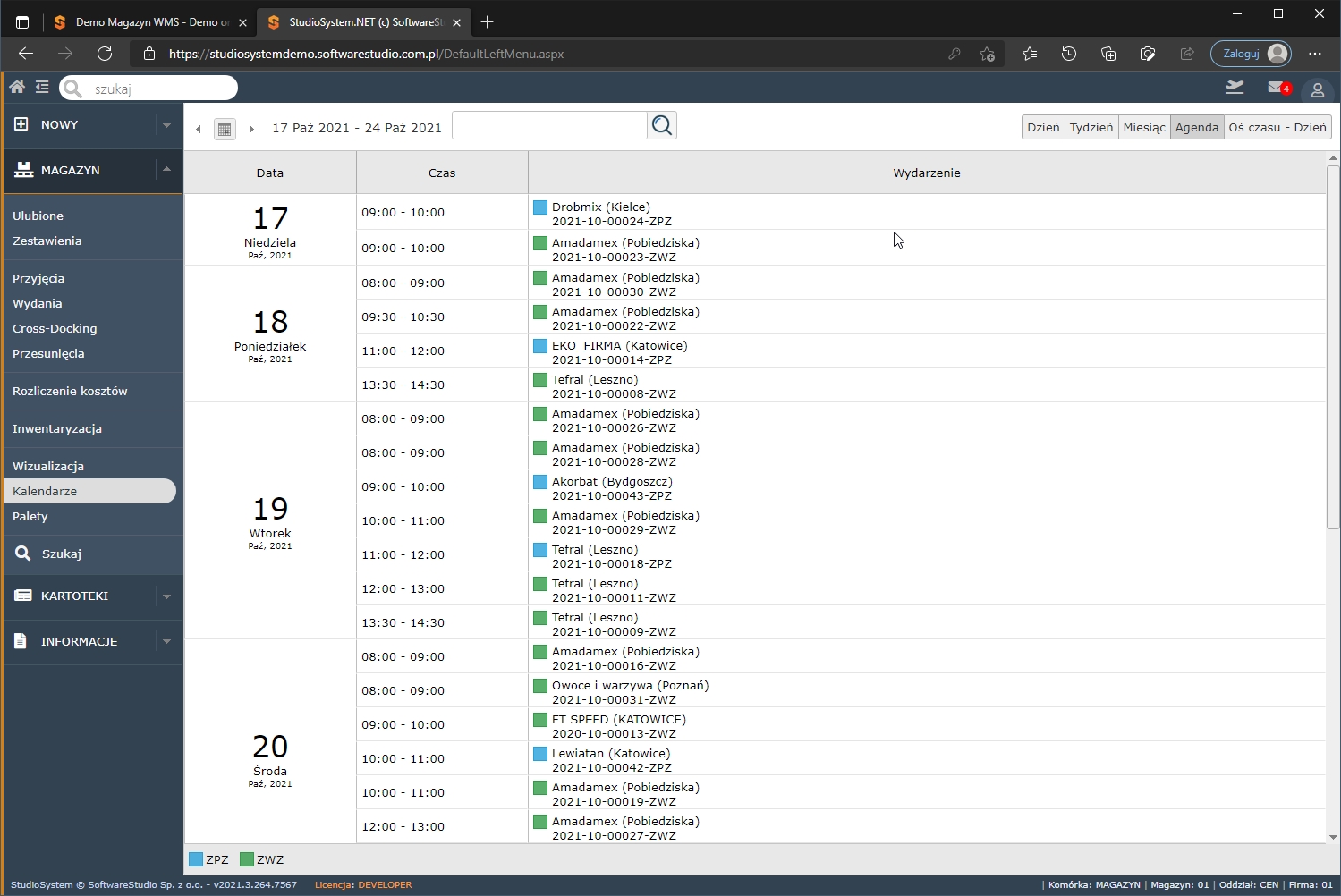Click the user profile icon in the top corner

pyautogui.click(x=1318, y=89)
